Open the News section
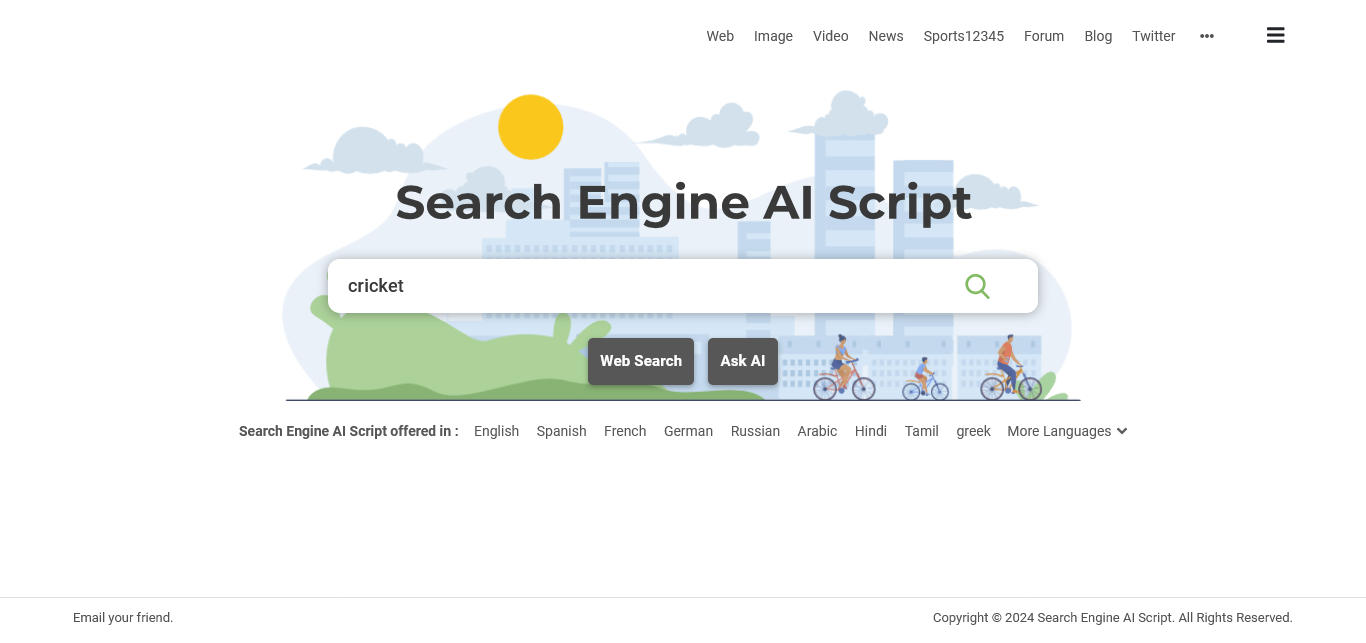The height and width of the screenshot is (643, 1366). point(886,36)
